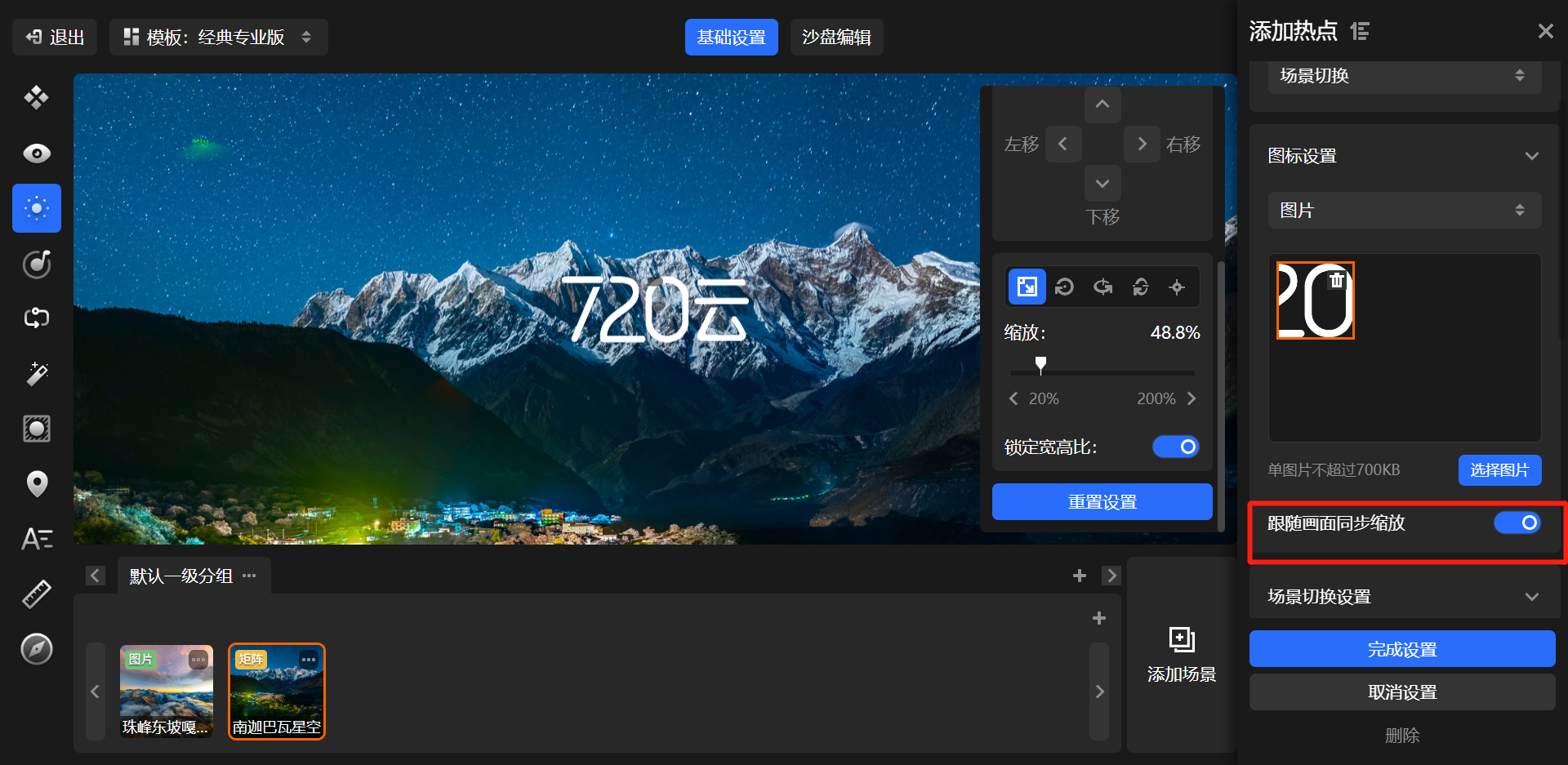
Task: Select the 珠峰东坡 scene thumbnail
Action: tap(166, 690)
